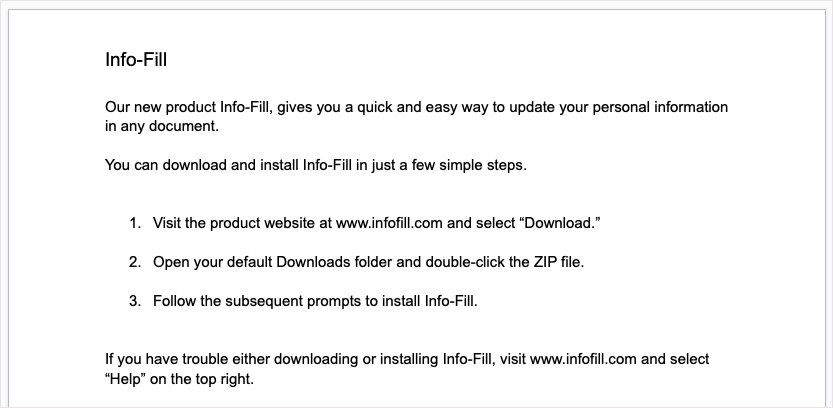Select the list number "1." marker

[x=135, y=223]
